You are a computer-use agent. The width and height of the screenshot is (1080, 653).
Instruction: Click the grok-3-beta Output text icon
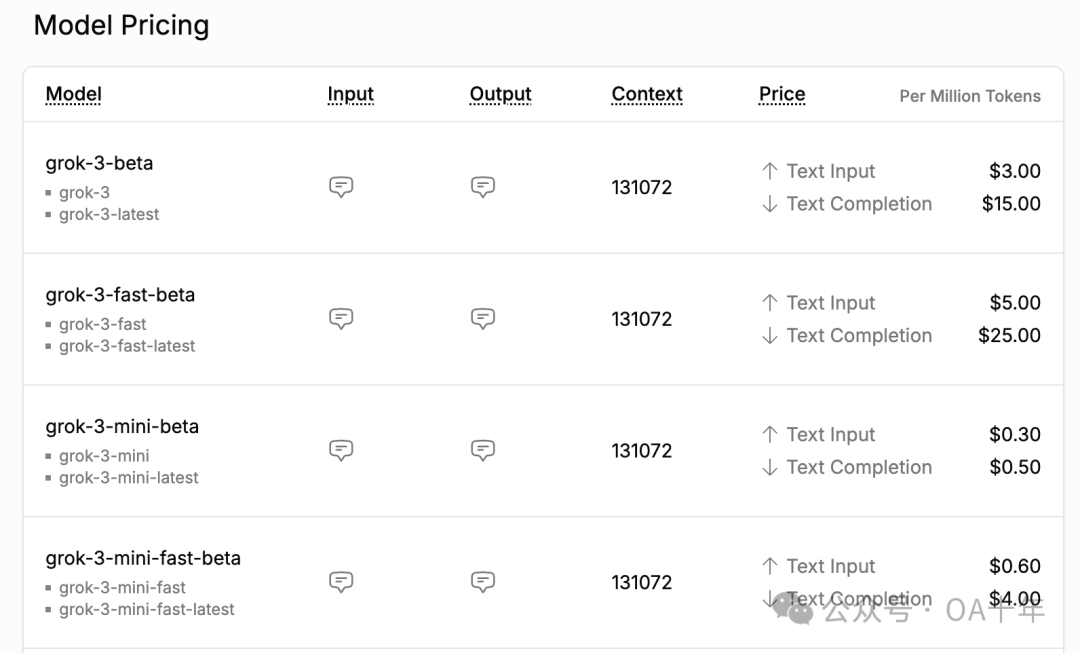point(483,187)
